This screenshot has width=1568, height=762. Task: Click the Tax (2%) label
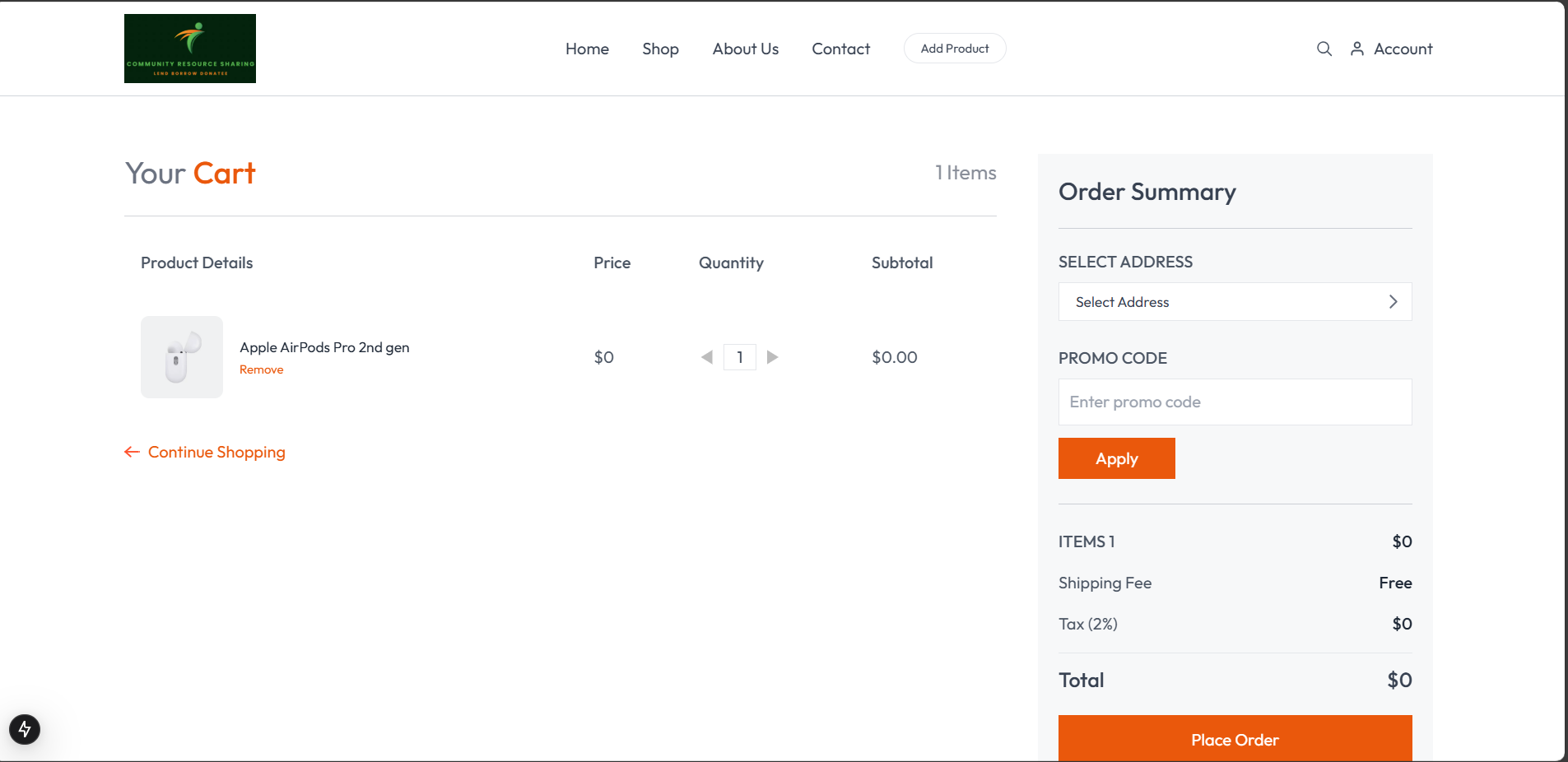(1088, 624)
